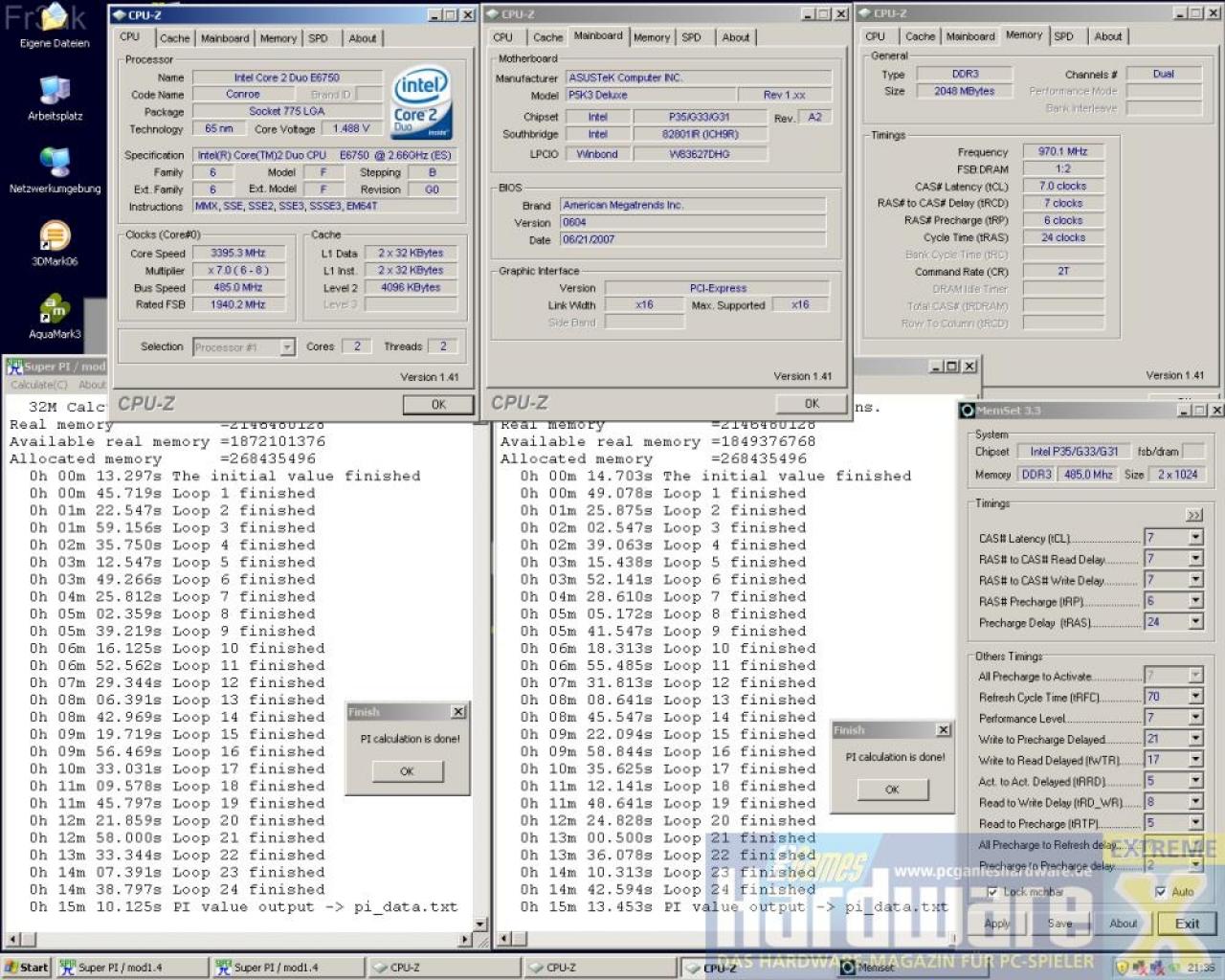Image resolution: width=1225 pixels, height=980 pixels.
Task: Click the Super PI title bar icon
Action: pos(14,367)
